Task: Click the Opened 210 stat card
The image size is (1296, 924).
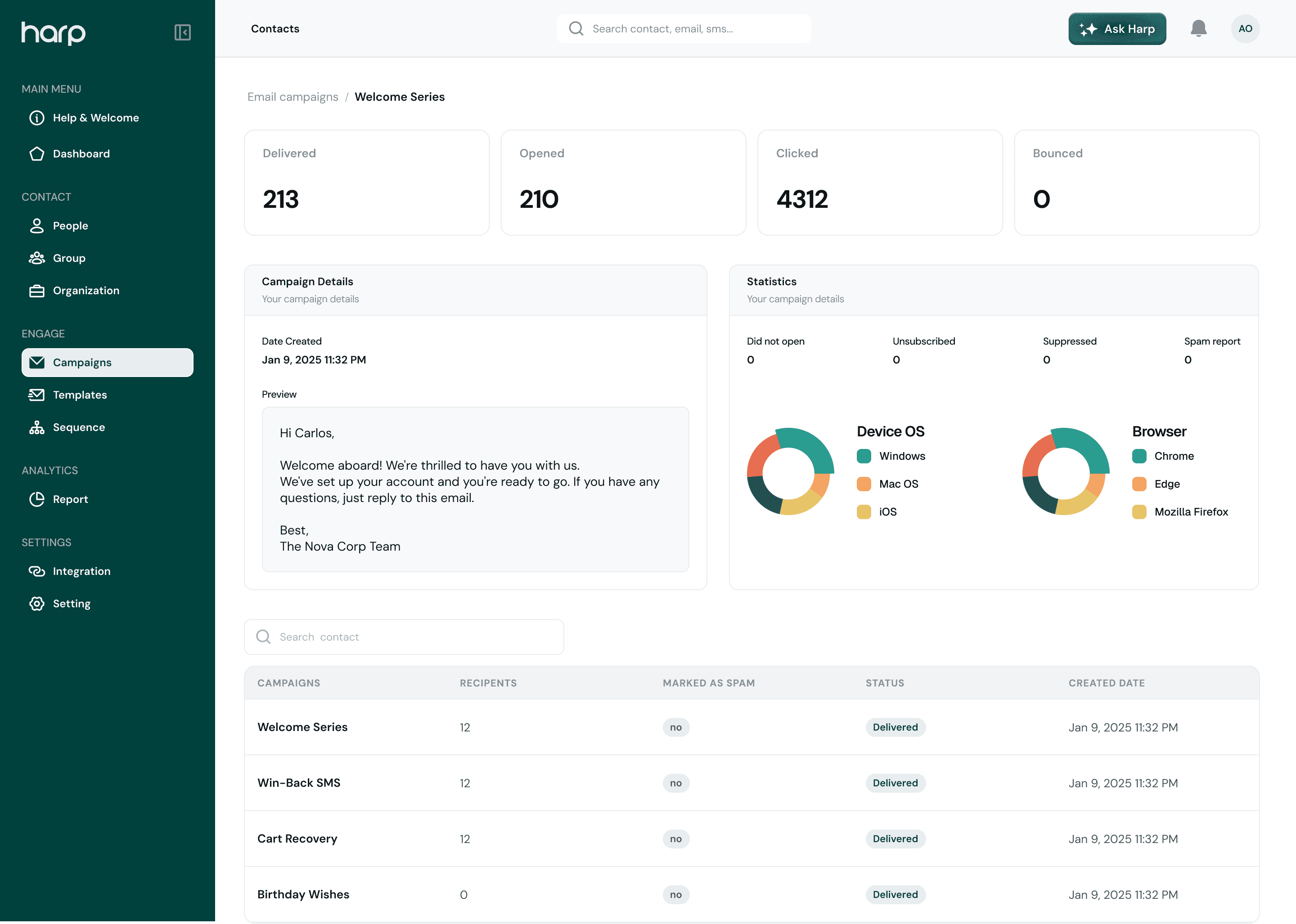Action: pyautogui.click(x=623, y=183)
